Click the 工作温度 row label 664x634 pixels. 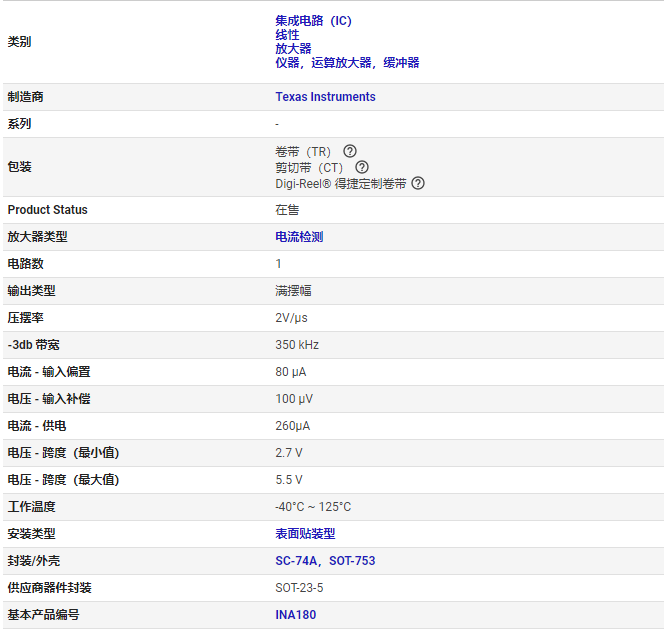[31, 507]
